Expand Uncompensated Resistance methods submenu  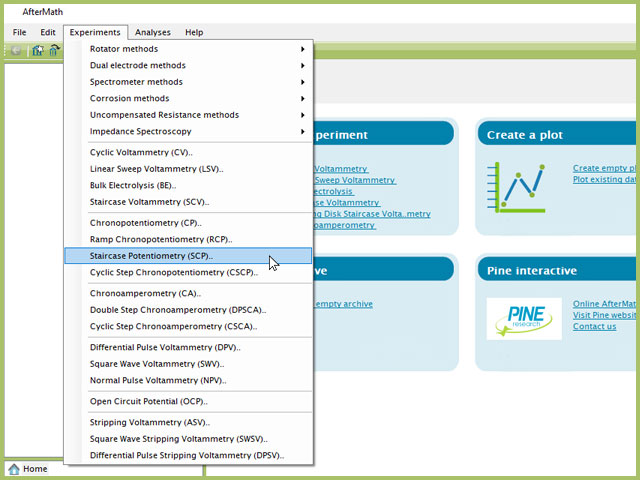pos(189,115)
